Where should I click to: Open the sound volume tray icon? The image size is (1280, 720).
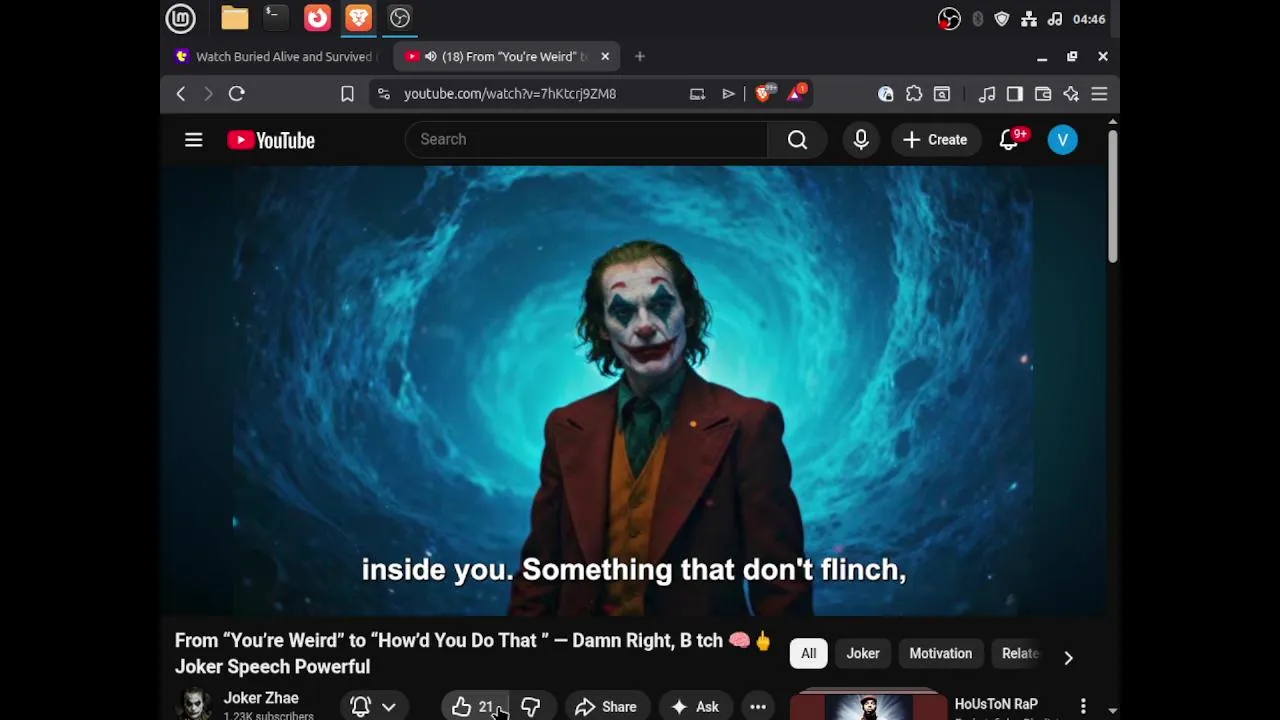tap(1055, 19)
